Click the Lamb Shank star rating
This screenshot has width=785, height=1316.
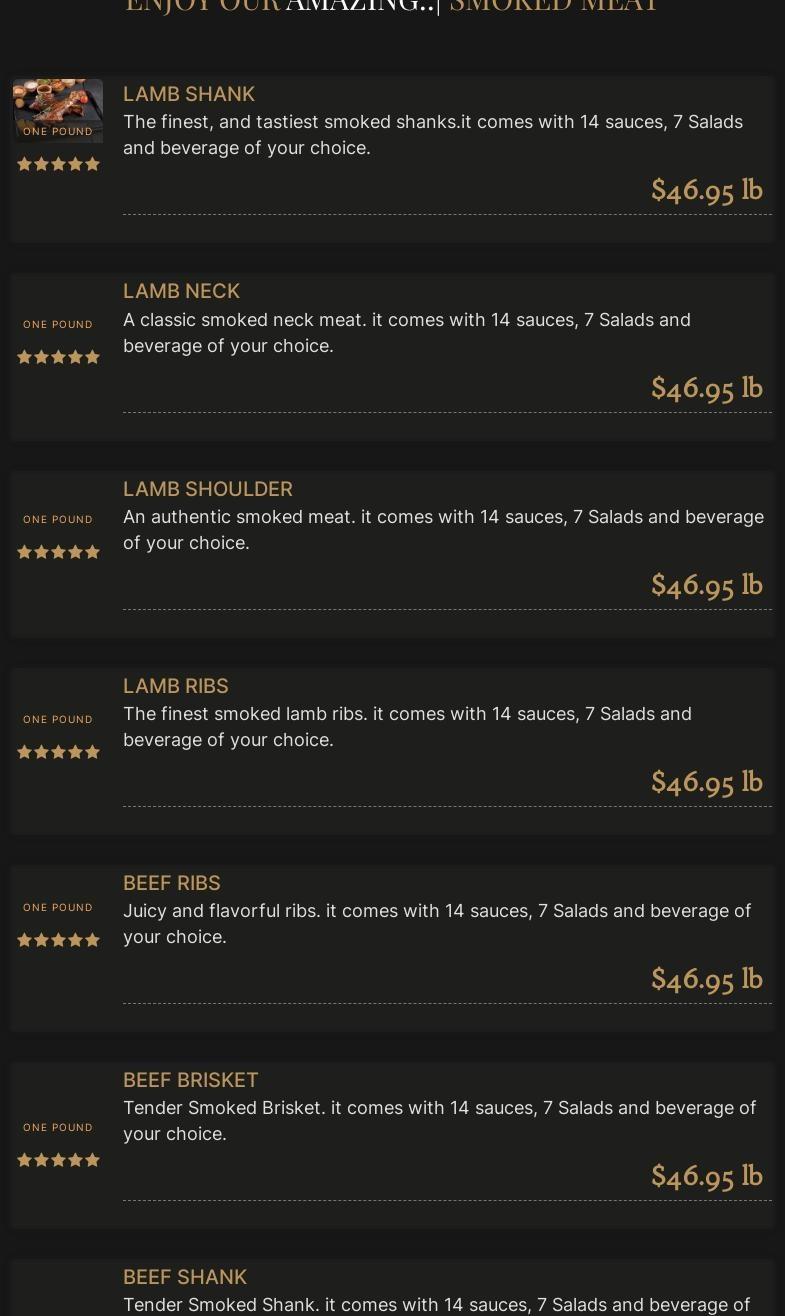[58, 165]
